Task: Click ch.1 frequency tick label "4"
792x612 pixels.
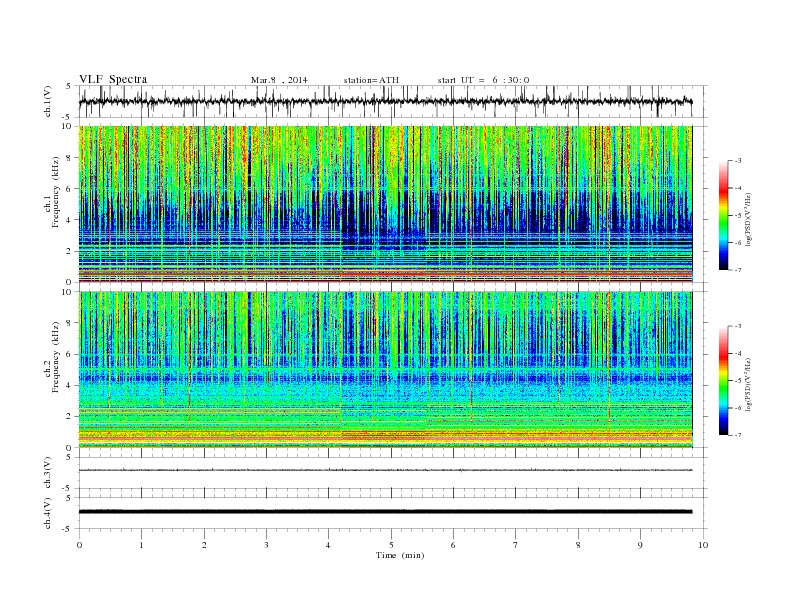Action: (x=70, y=220)
